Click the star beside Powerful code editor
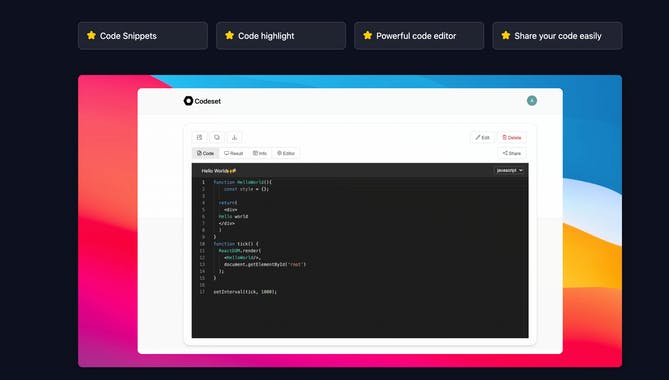 [x=368, y=35]
